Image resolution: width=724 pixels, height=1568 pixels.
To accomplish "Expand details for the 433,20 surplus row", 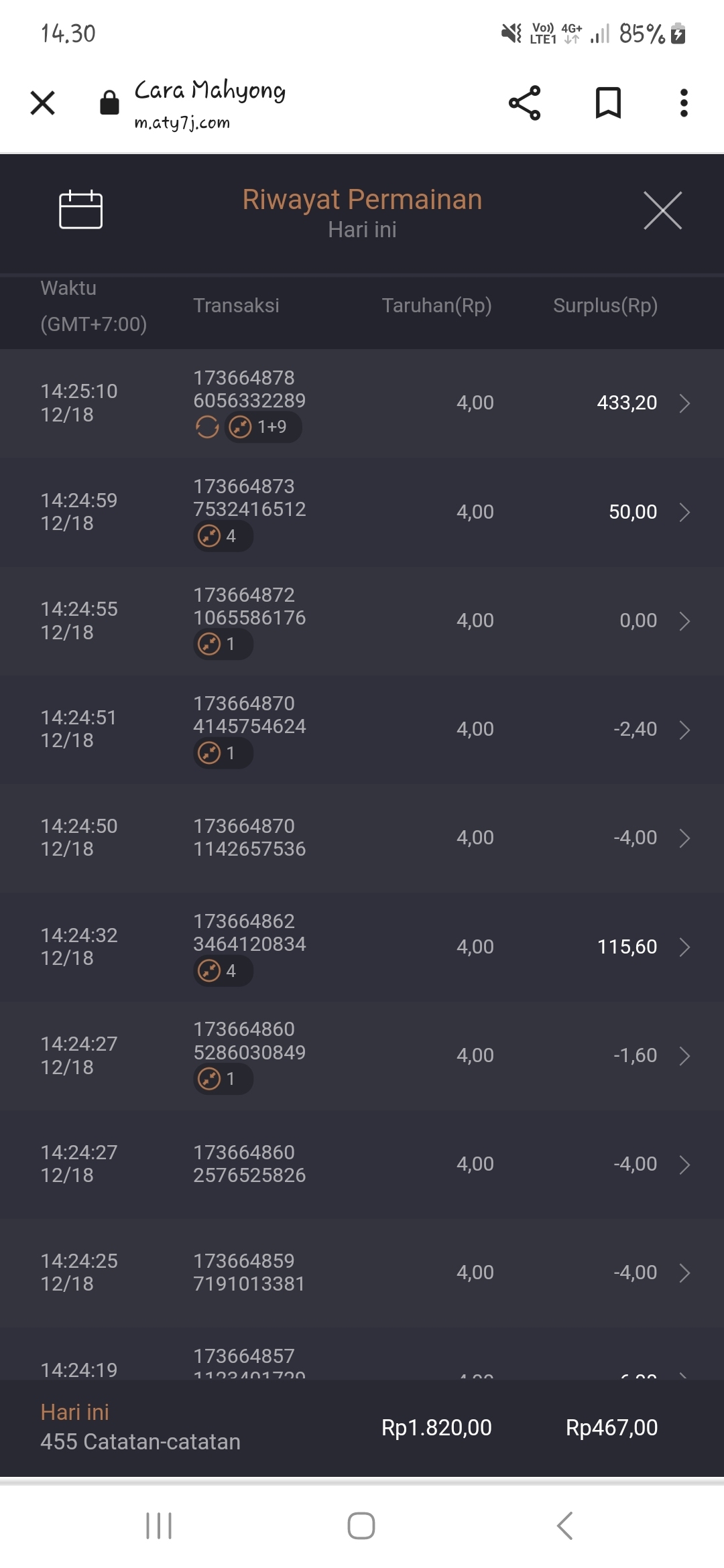I will click(x=684, y=403).
